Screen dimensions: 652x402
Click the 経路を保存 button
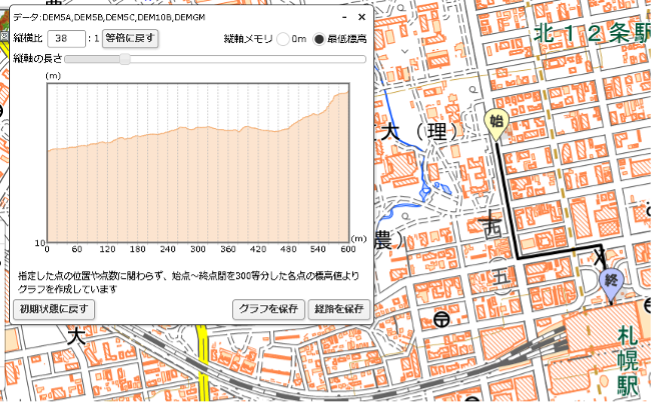click(x=339, y=309)
